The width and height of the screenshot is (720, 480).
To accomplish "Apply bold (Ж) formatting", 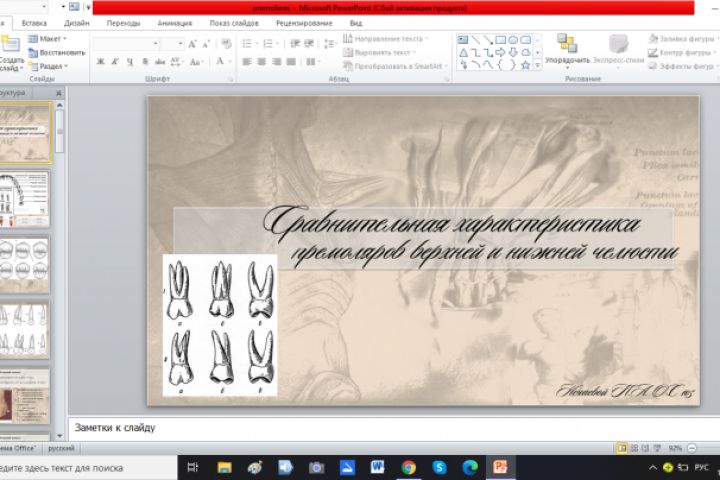I will (x=101, y=62).
